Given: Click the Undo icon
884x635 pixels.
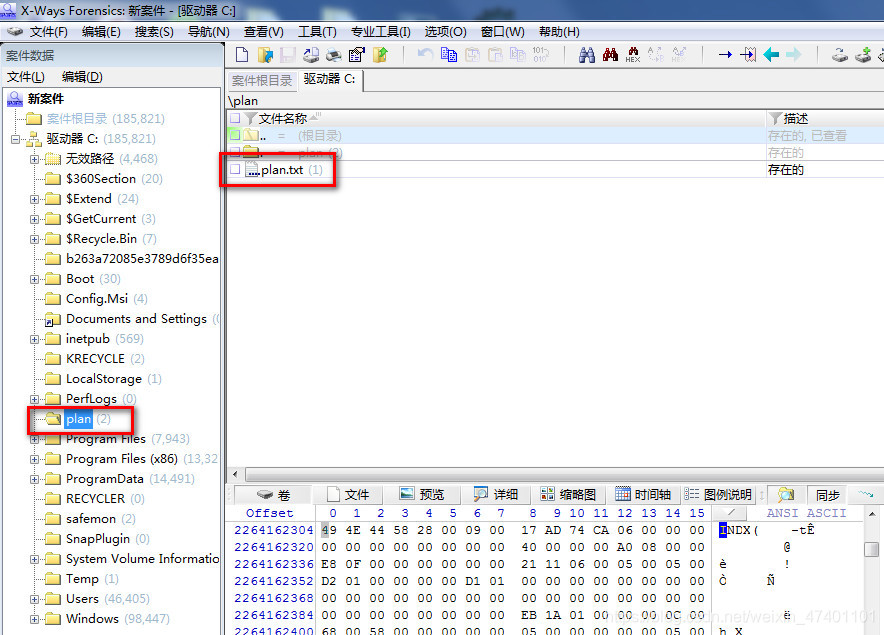Looking at the screenshot, I should click(426, 55).
